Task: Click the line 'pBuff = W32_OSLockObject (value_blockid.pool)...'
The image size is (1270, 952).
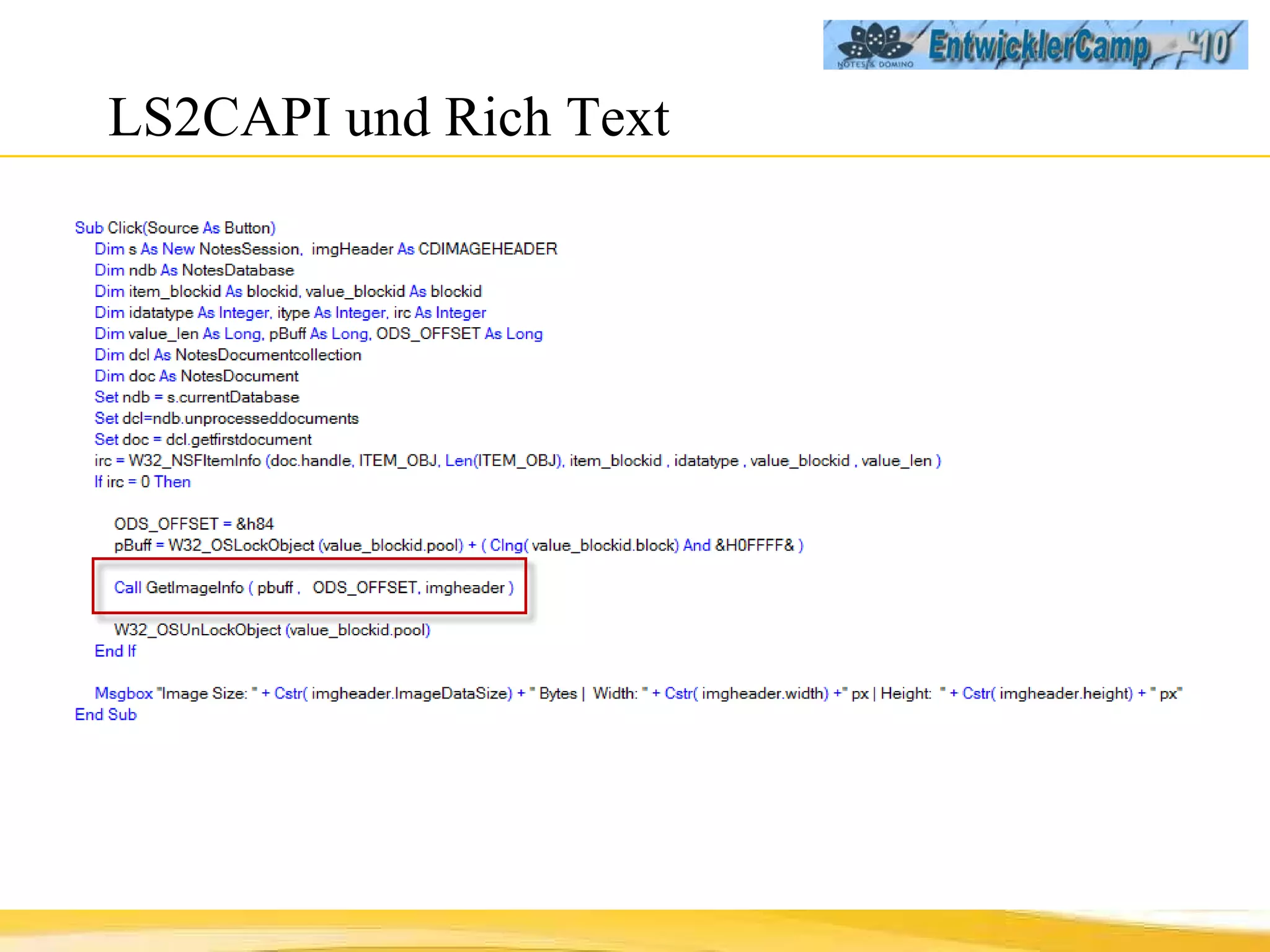Action: tap(459, 545)
